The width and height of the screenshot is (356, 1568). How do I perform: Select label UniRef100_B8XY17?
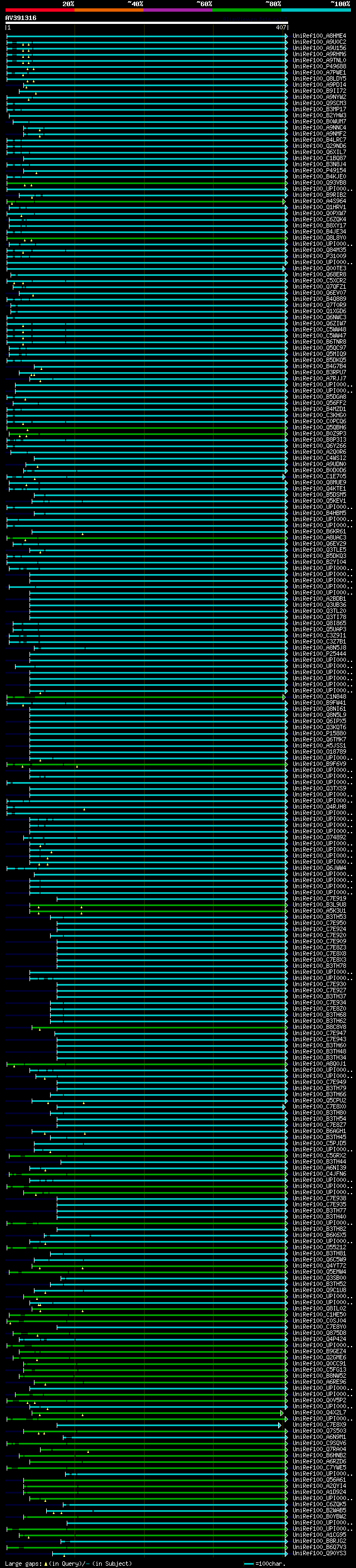tap(319, 225)
